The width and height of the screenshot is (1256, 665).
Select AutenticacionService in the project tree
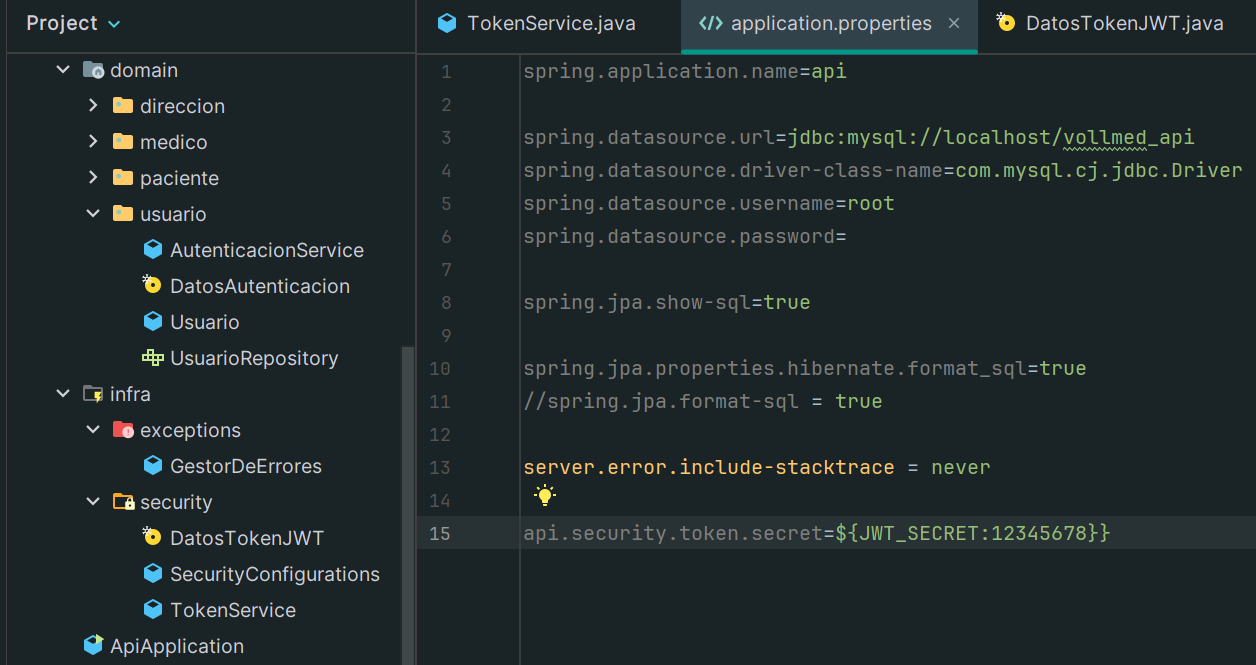coord(267,250)
